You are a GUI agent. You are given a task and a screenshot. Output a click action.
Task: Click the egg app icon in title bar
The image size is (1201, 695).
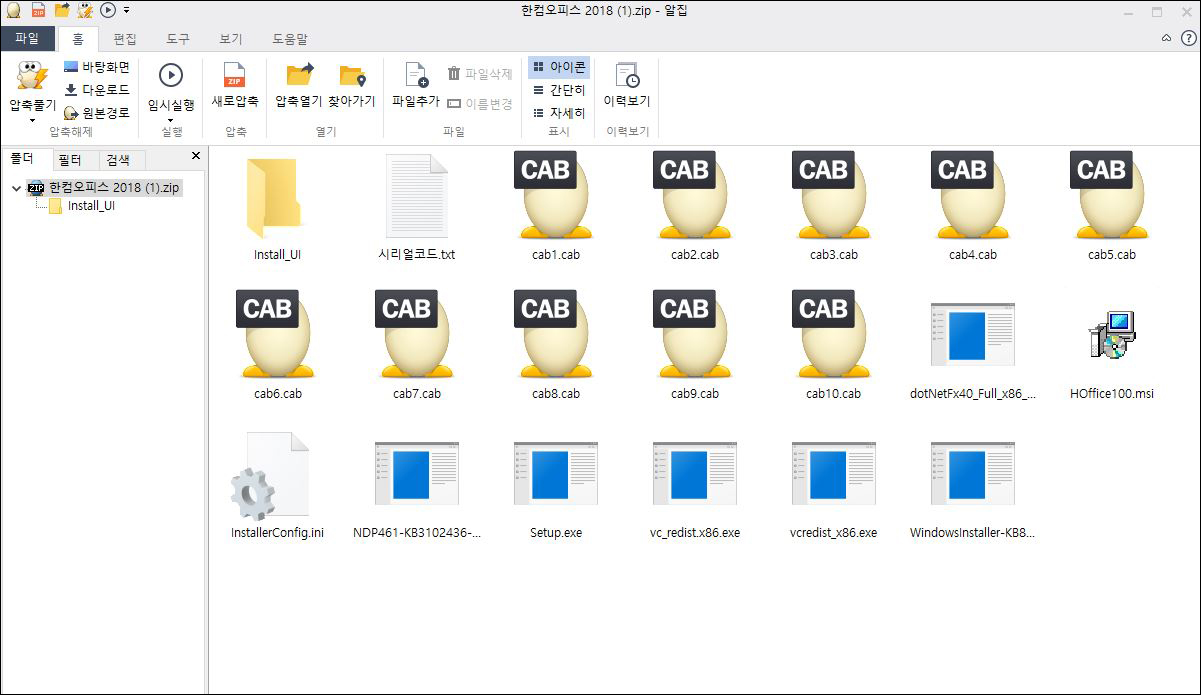[x=13, y=11]
